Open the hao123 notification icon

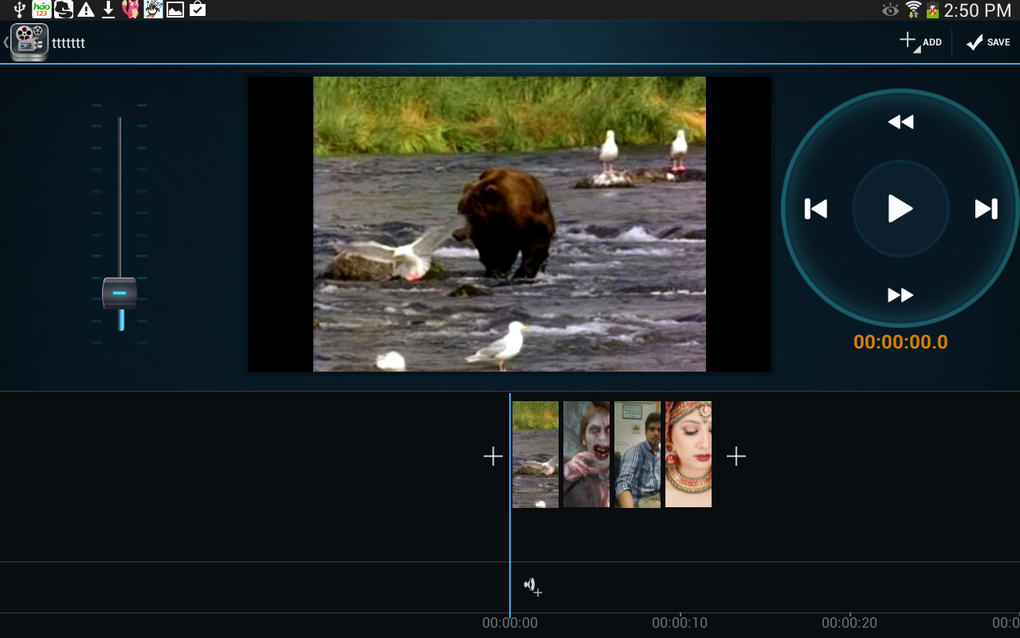point(42,9)
